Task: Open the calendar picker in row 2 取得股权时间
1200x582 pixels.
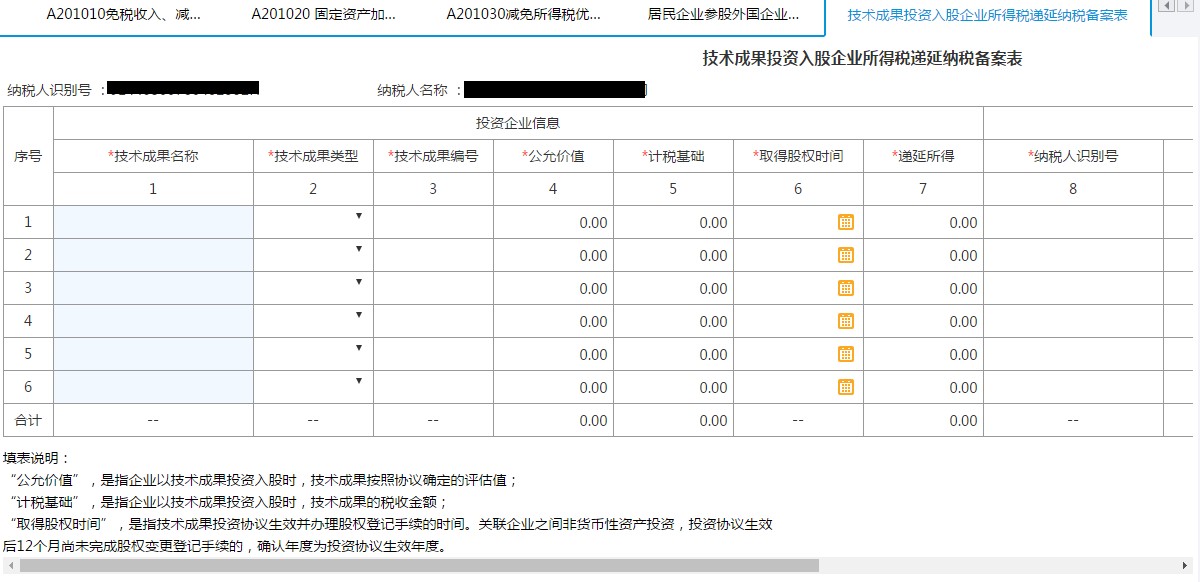Action: 845,255
